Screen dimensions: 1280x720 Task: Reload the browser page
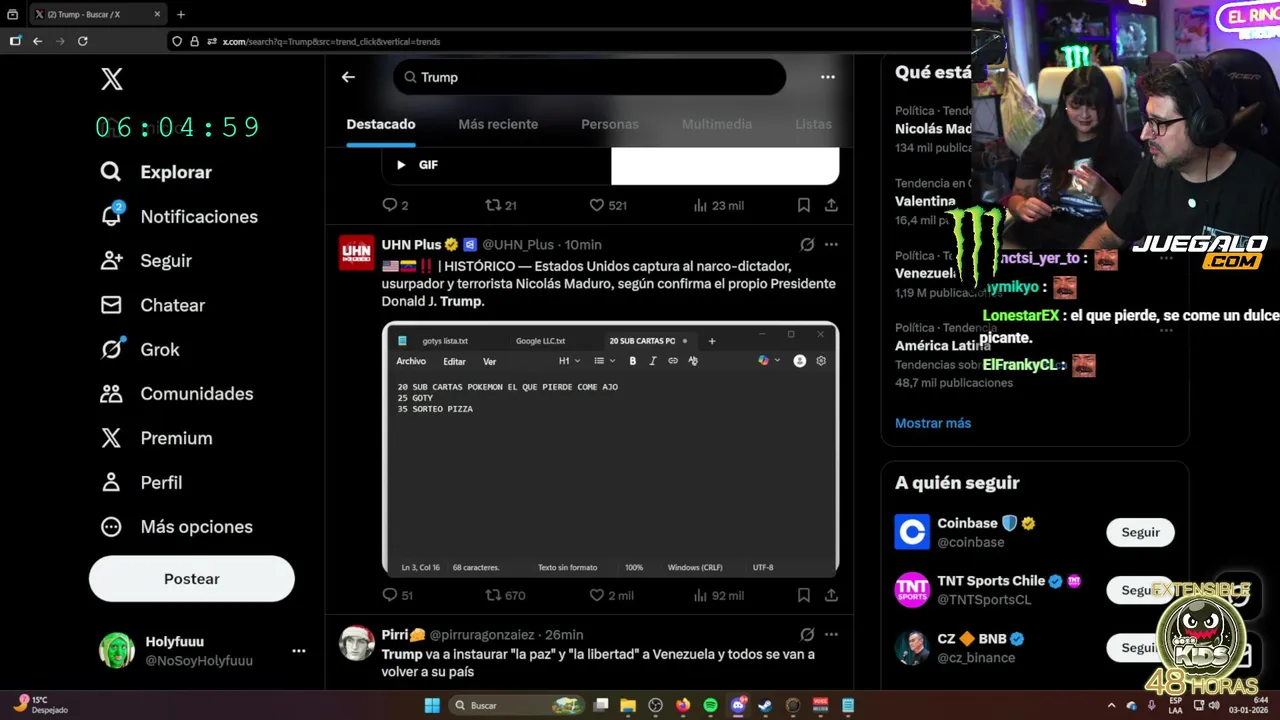(83, 41)
